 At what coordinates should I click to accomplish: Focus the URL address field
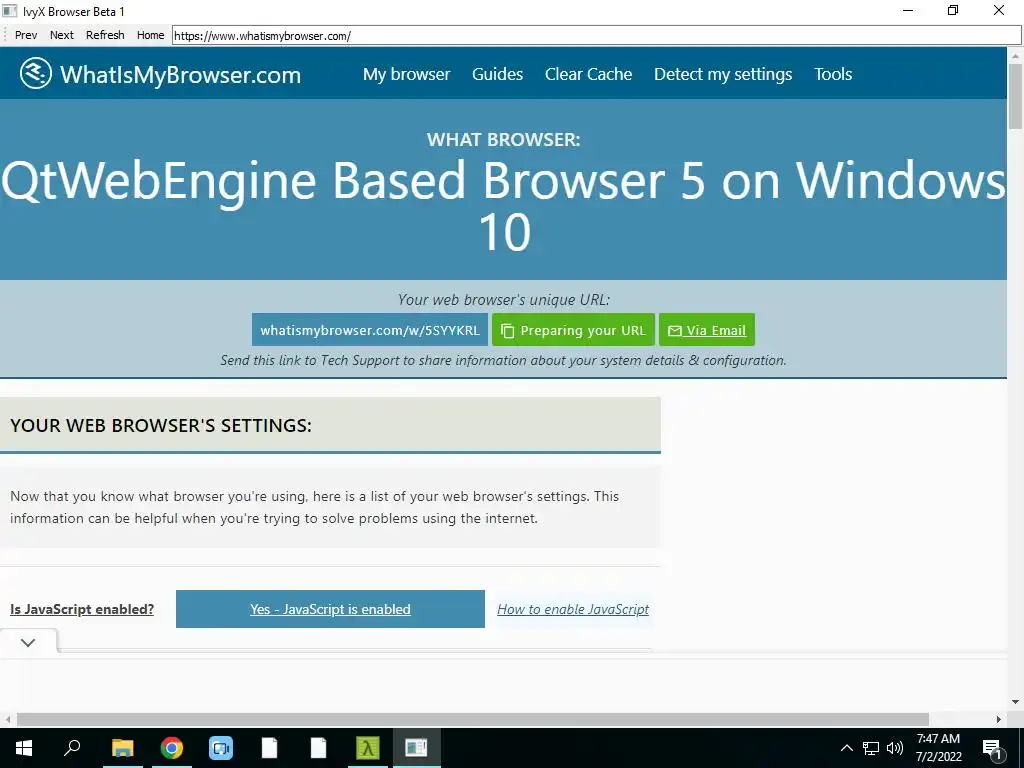pos(596,36)
